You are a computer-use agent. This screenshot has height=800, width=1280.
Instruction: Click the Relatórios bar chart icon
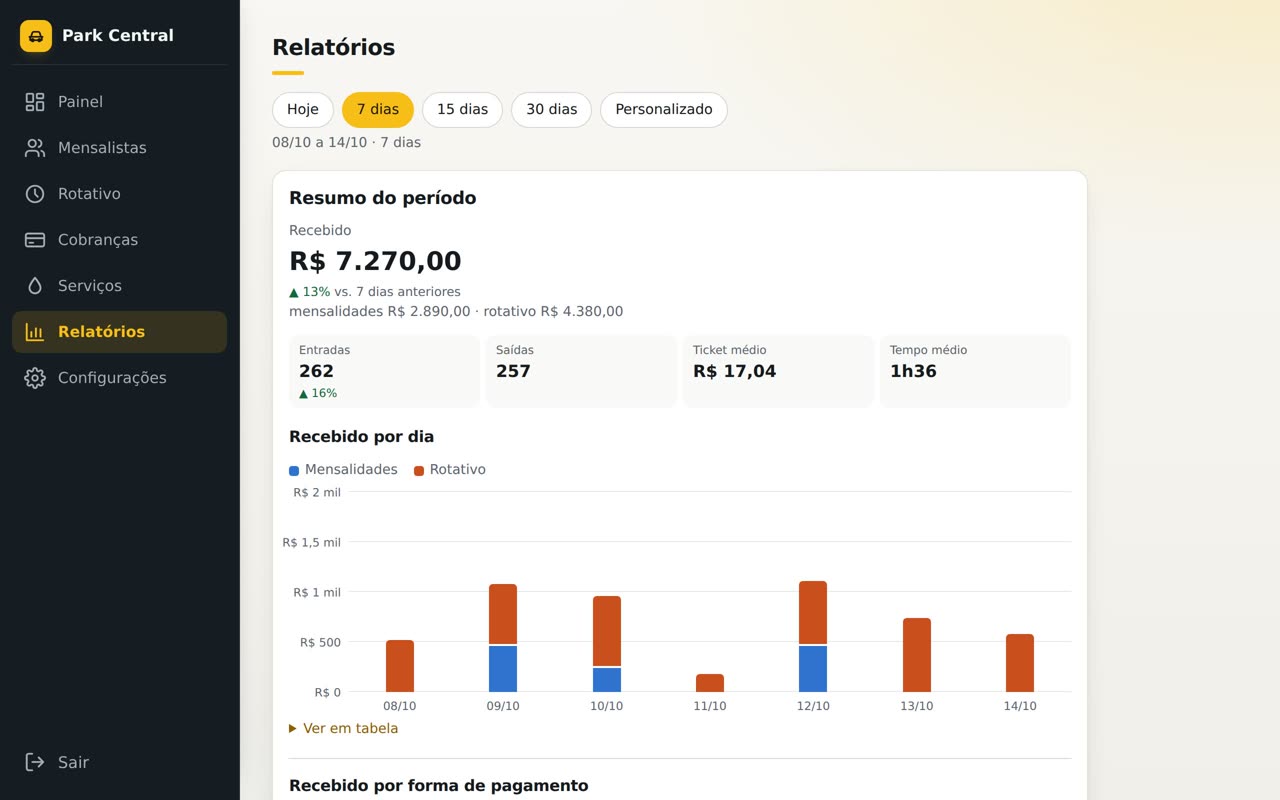(x=35, y=332)
